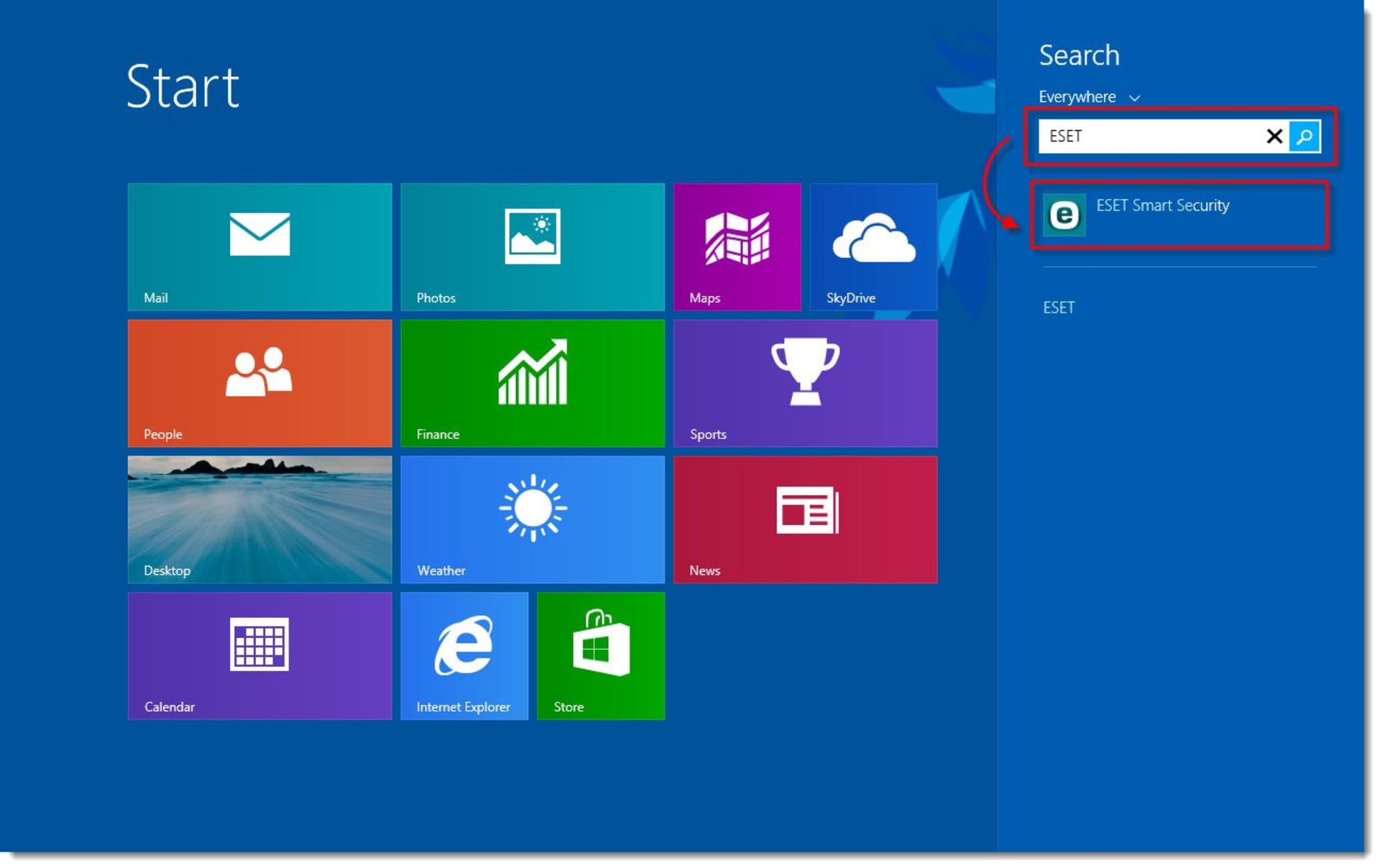Open the Store tile
The width and height of the screenshot is (1380, 868).
tap(601, 656)
